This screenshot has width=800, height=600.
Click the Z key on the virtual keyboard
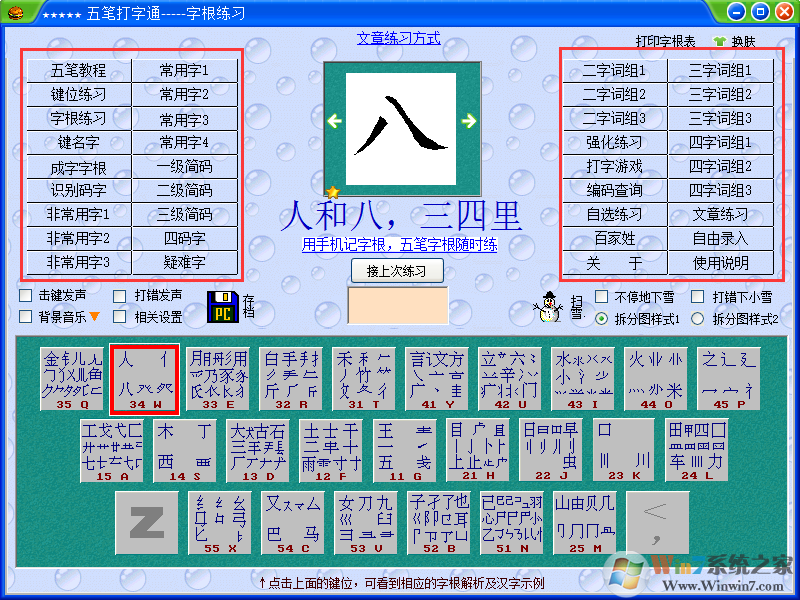point(145,522)
